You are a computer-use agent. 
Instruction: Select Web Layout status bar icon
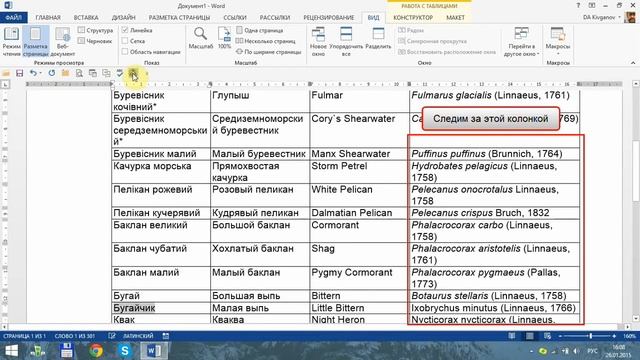click(547, 336)
